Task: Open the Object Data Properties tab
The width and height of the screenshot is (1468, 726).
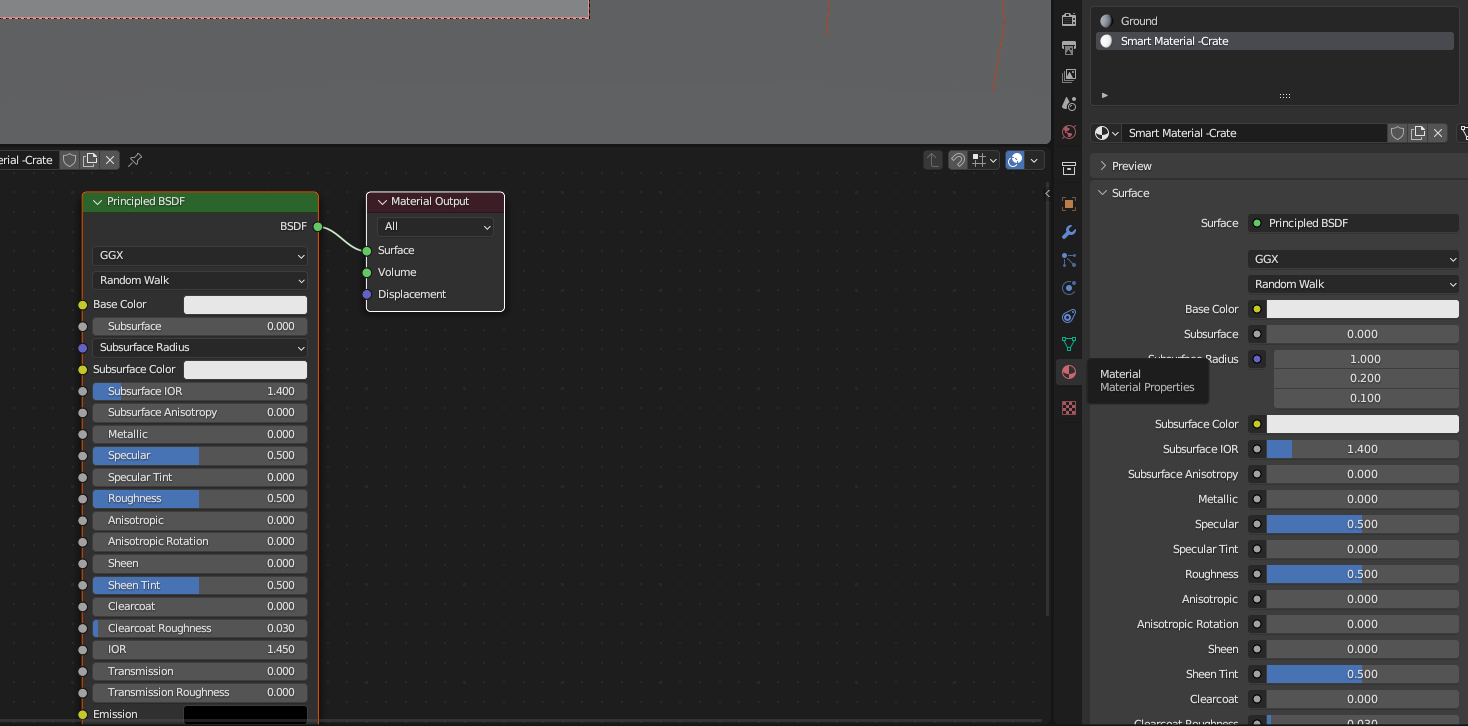Action: point(1069,344)
